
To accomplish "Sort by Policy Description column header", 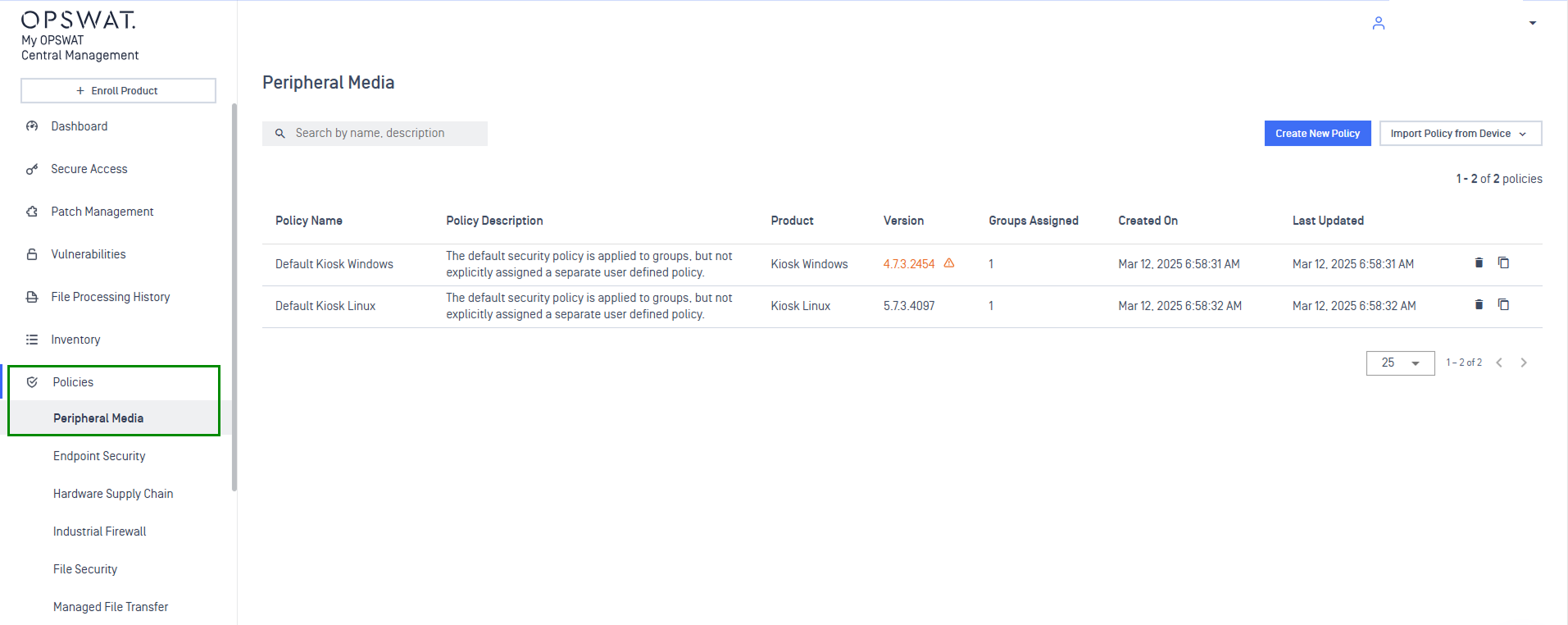I will (x=494, y=221).
